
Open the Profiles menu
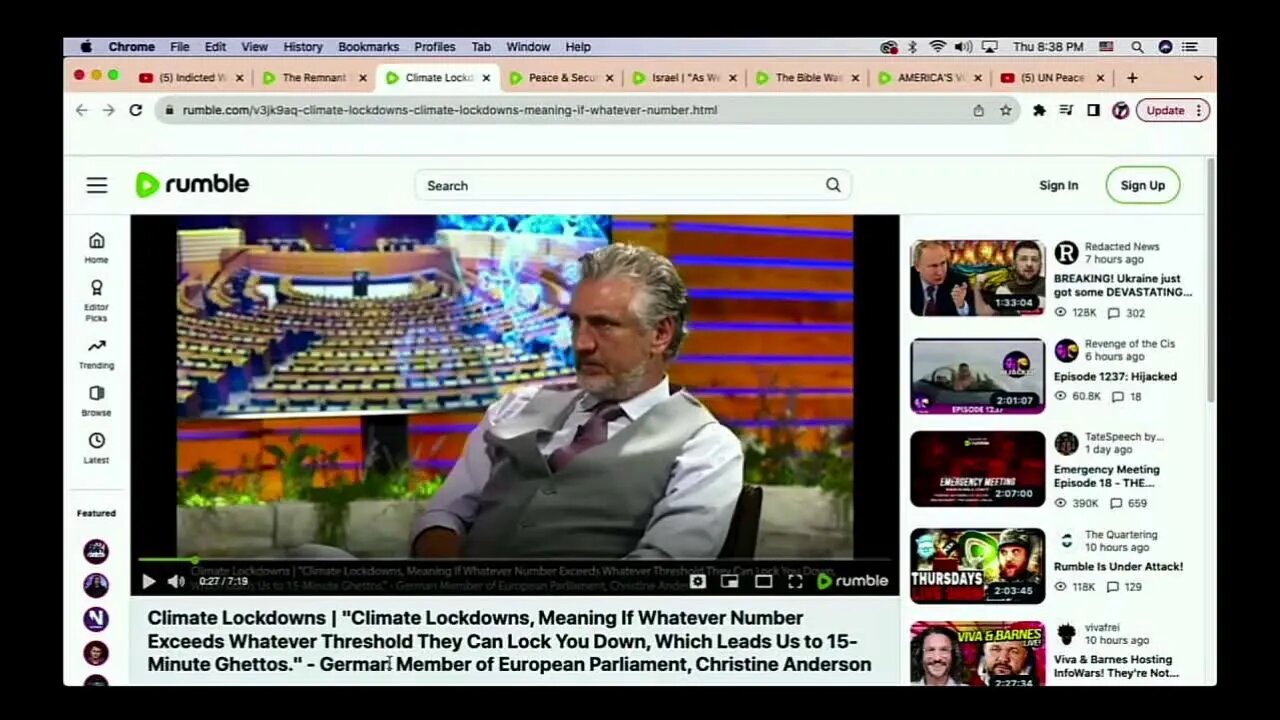(435, 47)
